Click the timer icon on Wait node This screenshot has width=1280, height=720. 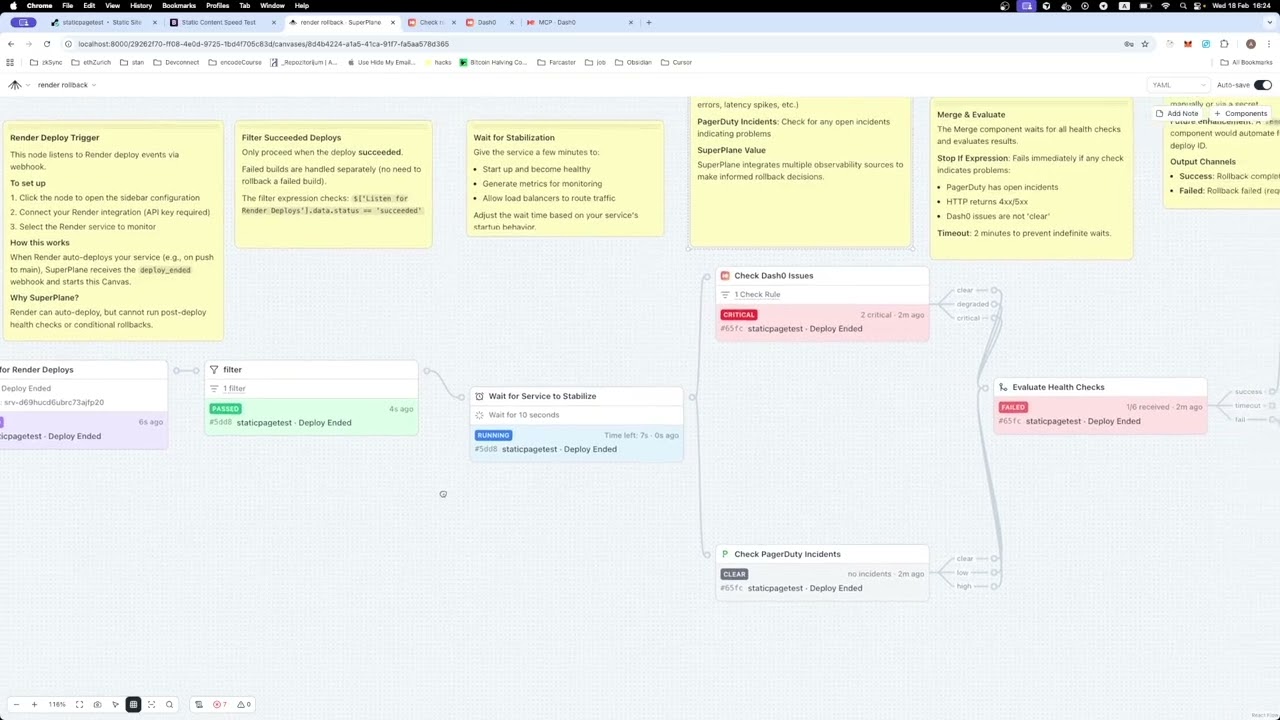(x=479, y=396)
